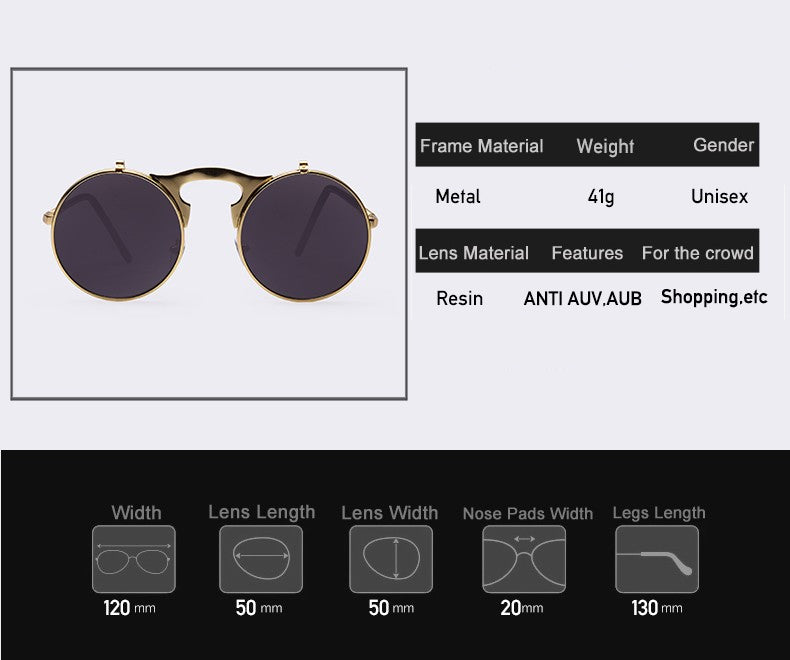Click the round sunglasses product image
The image size is (790, 660).
210,232
